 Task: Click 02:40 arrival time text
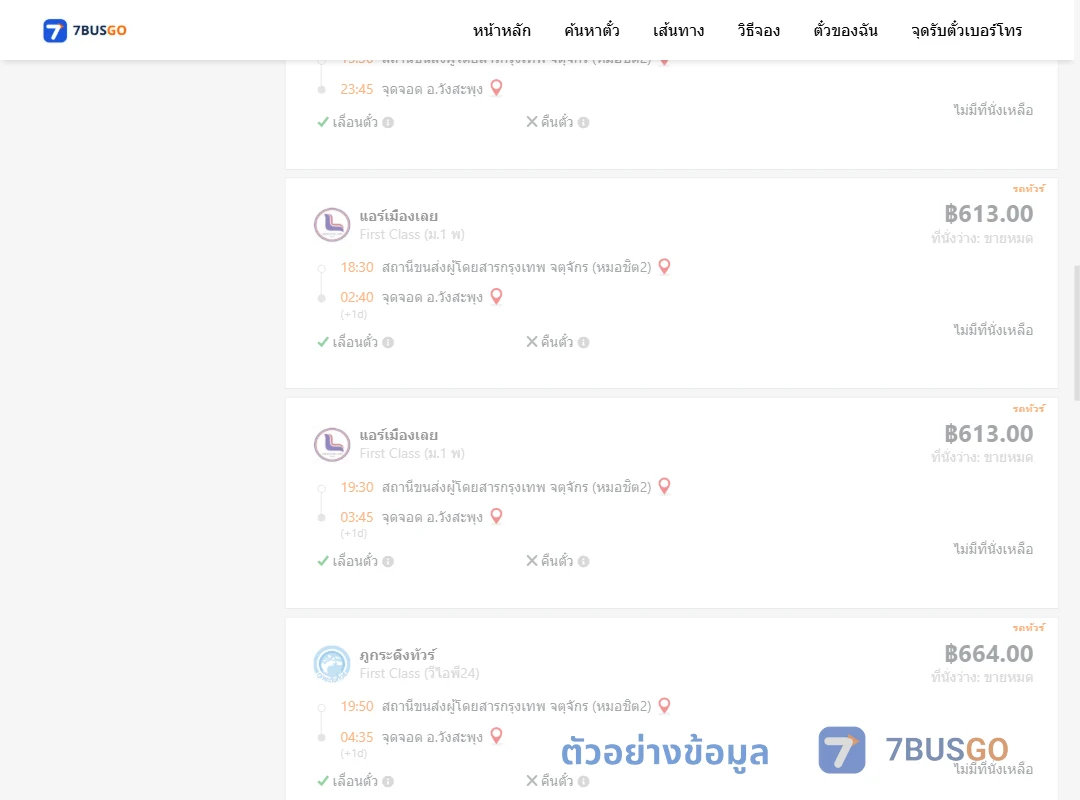(357, 298)
